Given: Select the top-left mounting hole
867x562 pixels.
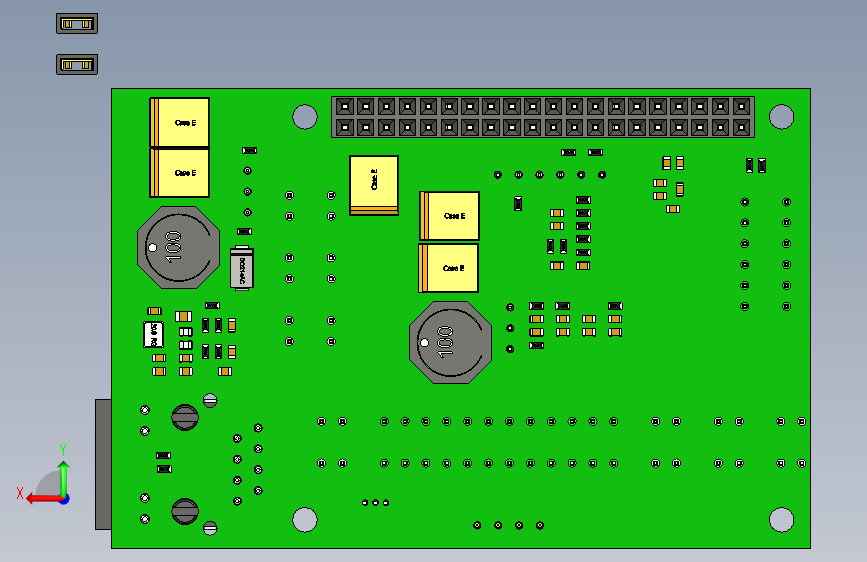Looking at the screenshot, I should coord(305,117).
